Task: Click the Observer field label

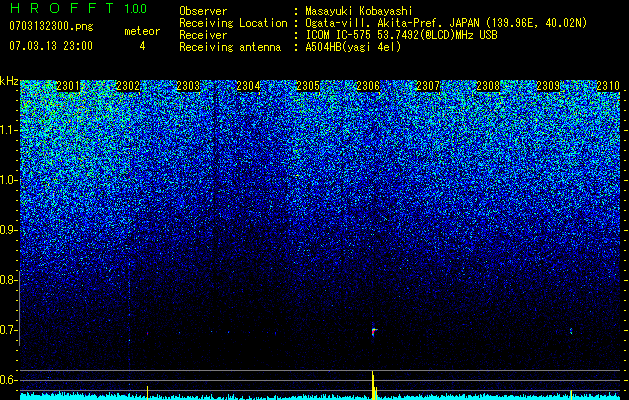Action: (x=203, y=11)
